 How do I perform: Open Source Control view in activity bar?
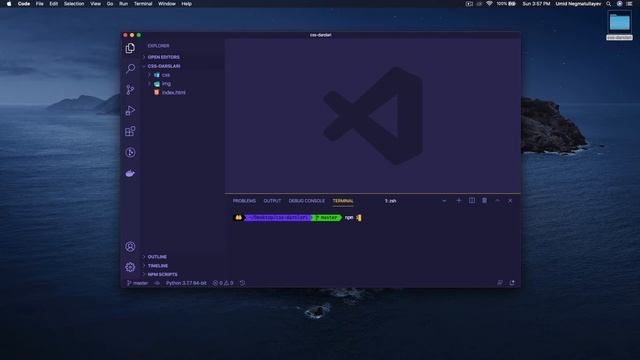130,90
